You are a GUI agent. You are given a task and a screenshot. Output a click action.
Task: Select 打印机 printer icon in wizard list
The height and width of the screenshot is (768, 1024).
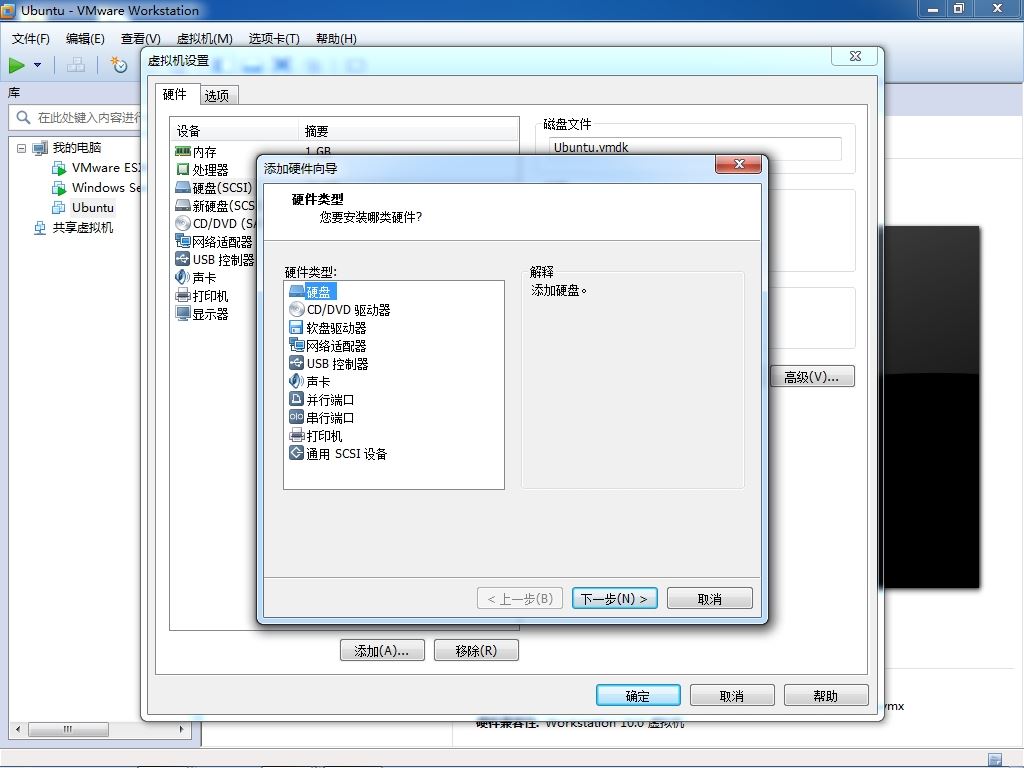(296, 435)
